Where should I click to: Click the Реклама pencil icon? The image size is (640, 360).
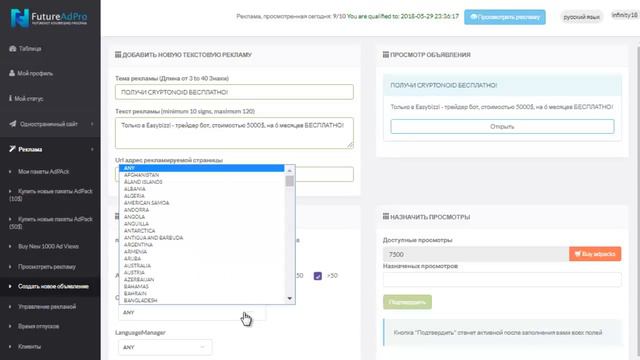tap(12, 149)
